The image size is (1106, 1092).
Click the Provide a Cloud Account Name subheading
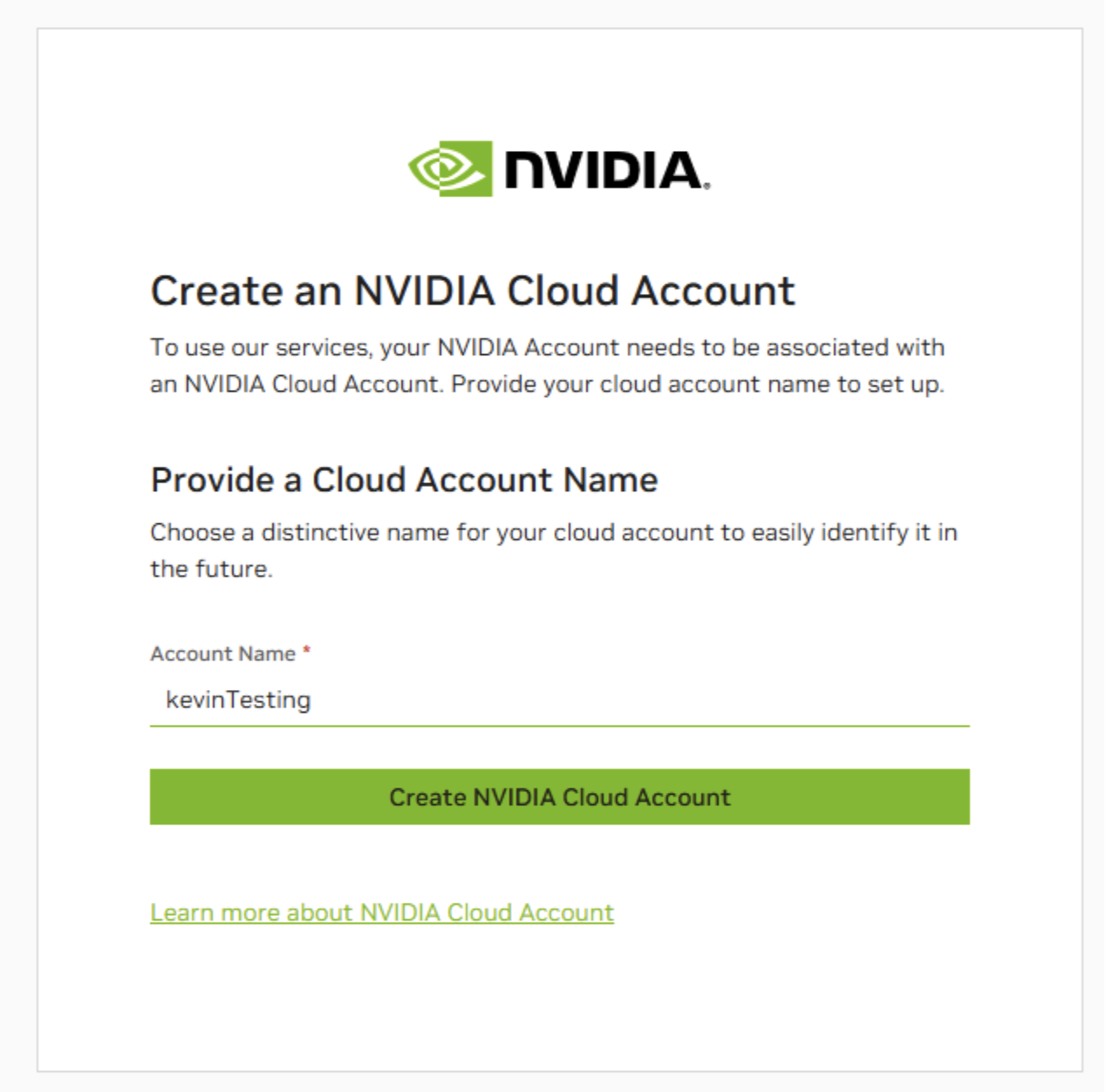tap(404, 481)
